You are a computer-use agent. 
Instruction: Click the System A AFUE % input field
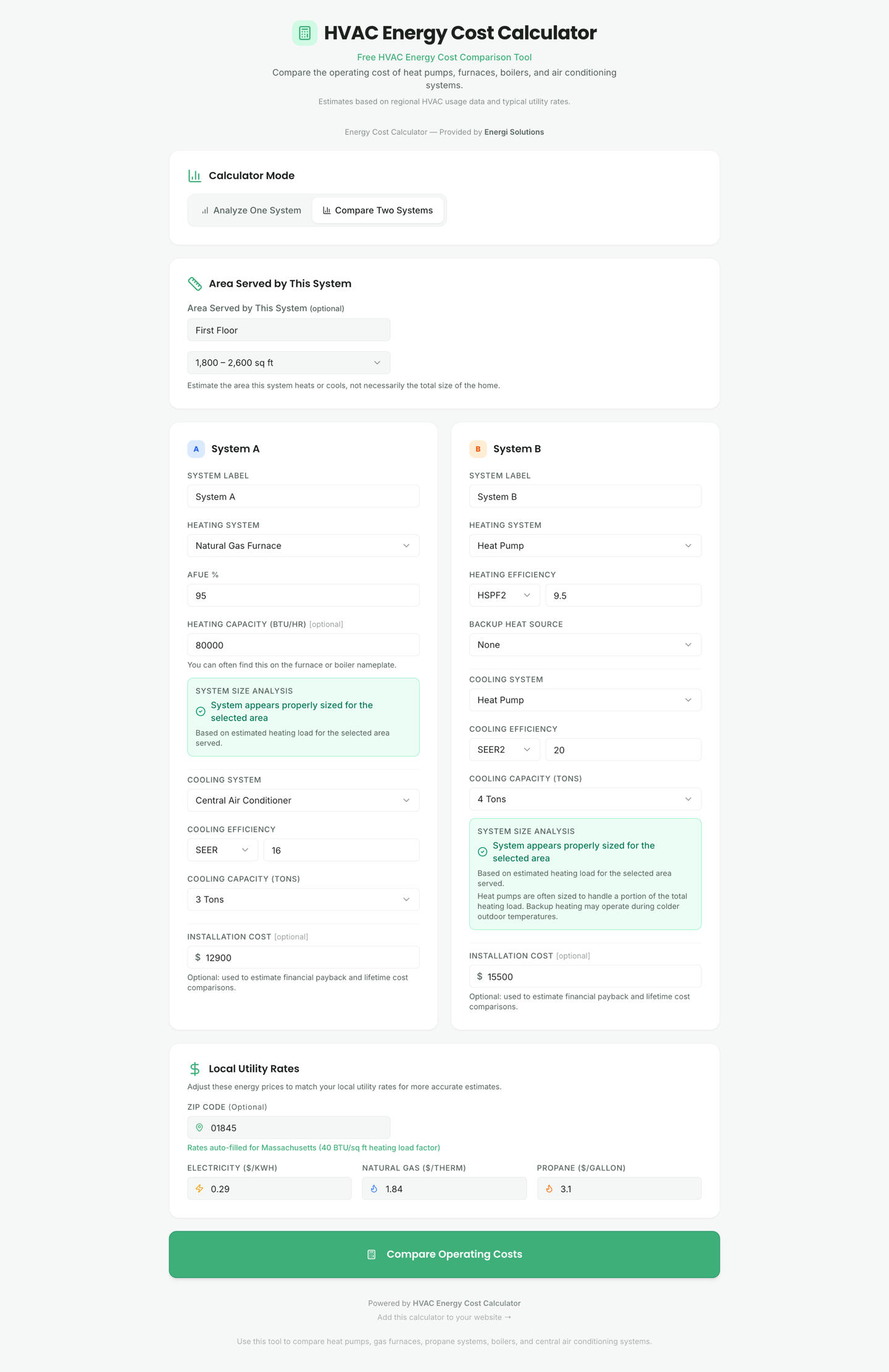pyautogui.click(x=303, y=596)
